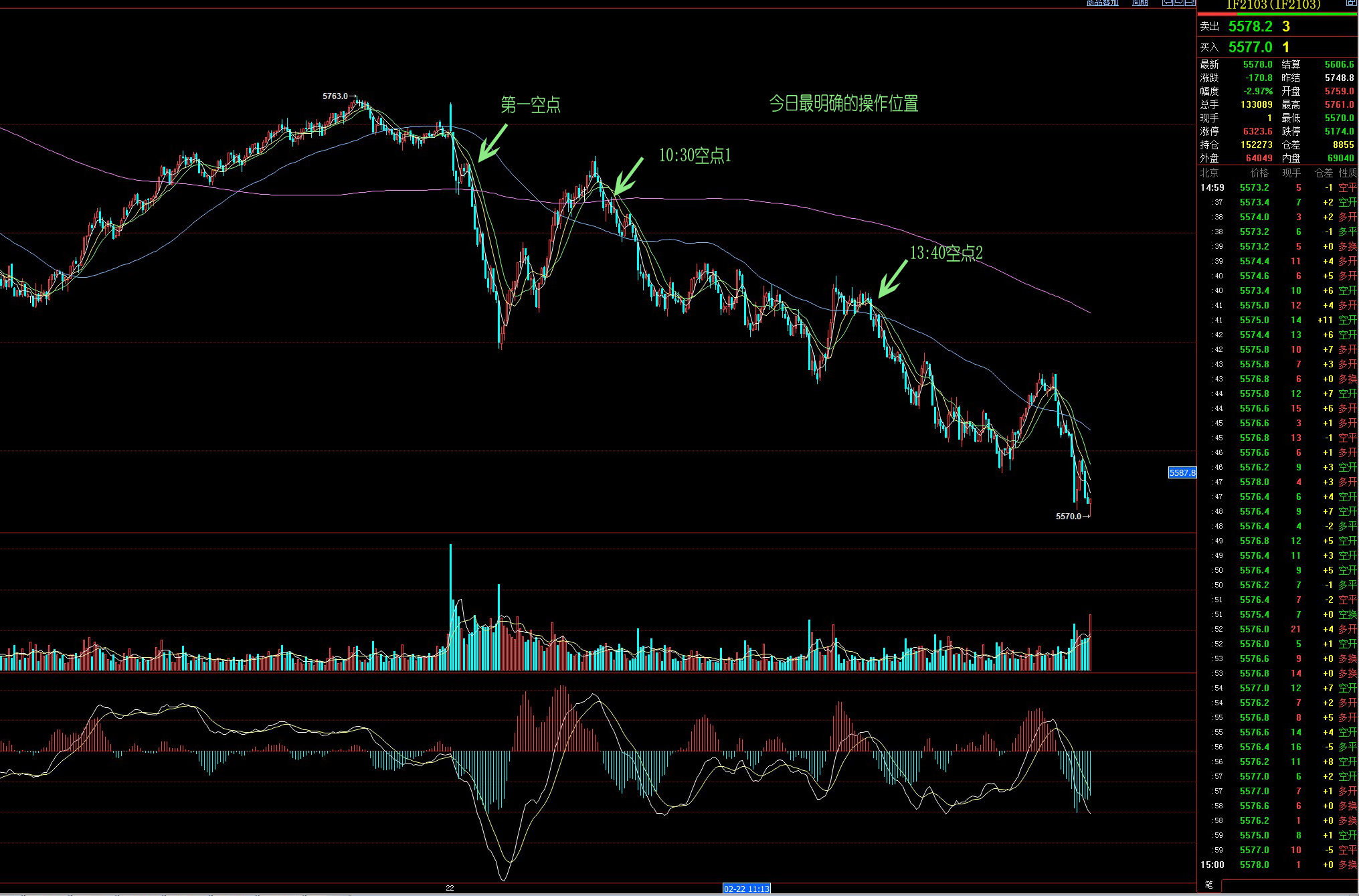Click the 买入 bid price 5577.0
This screenshot has width=1359, height=896.
click(1250, 47)
